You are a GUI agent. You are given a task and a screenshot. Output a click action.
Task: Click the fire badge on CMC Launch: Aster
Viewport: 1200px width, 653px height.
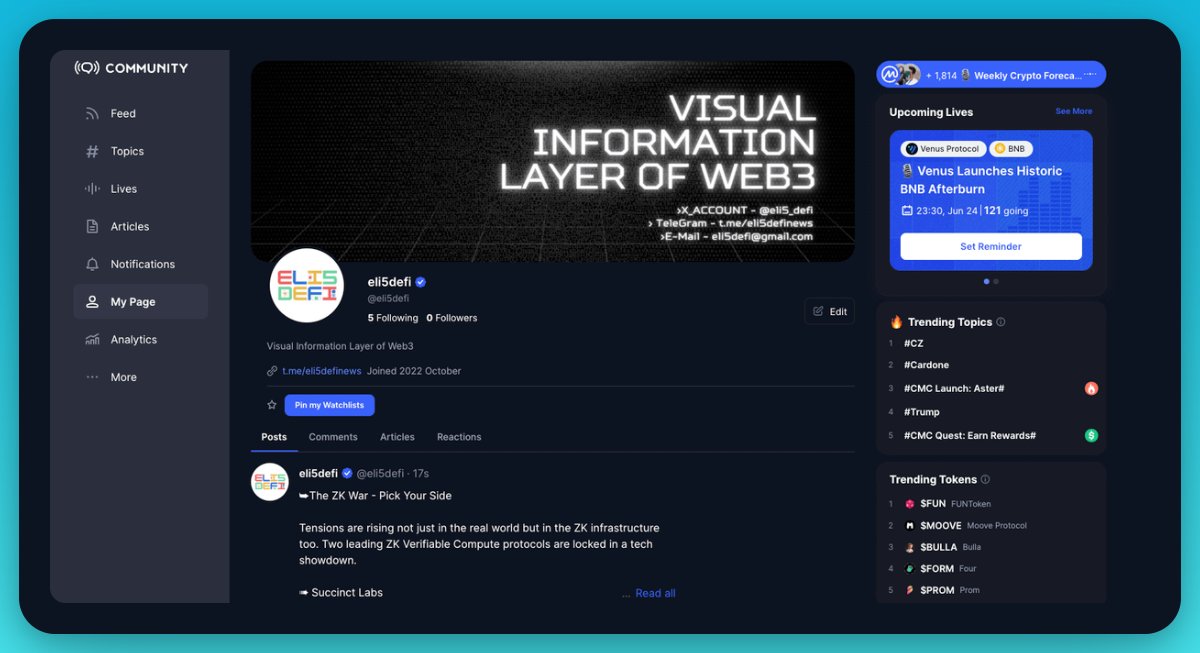(x=1091, y=388)
